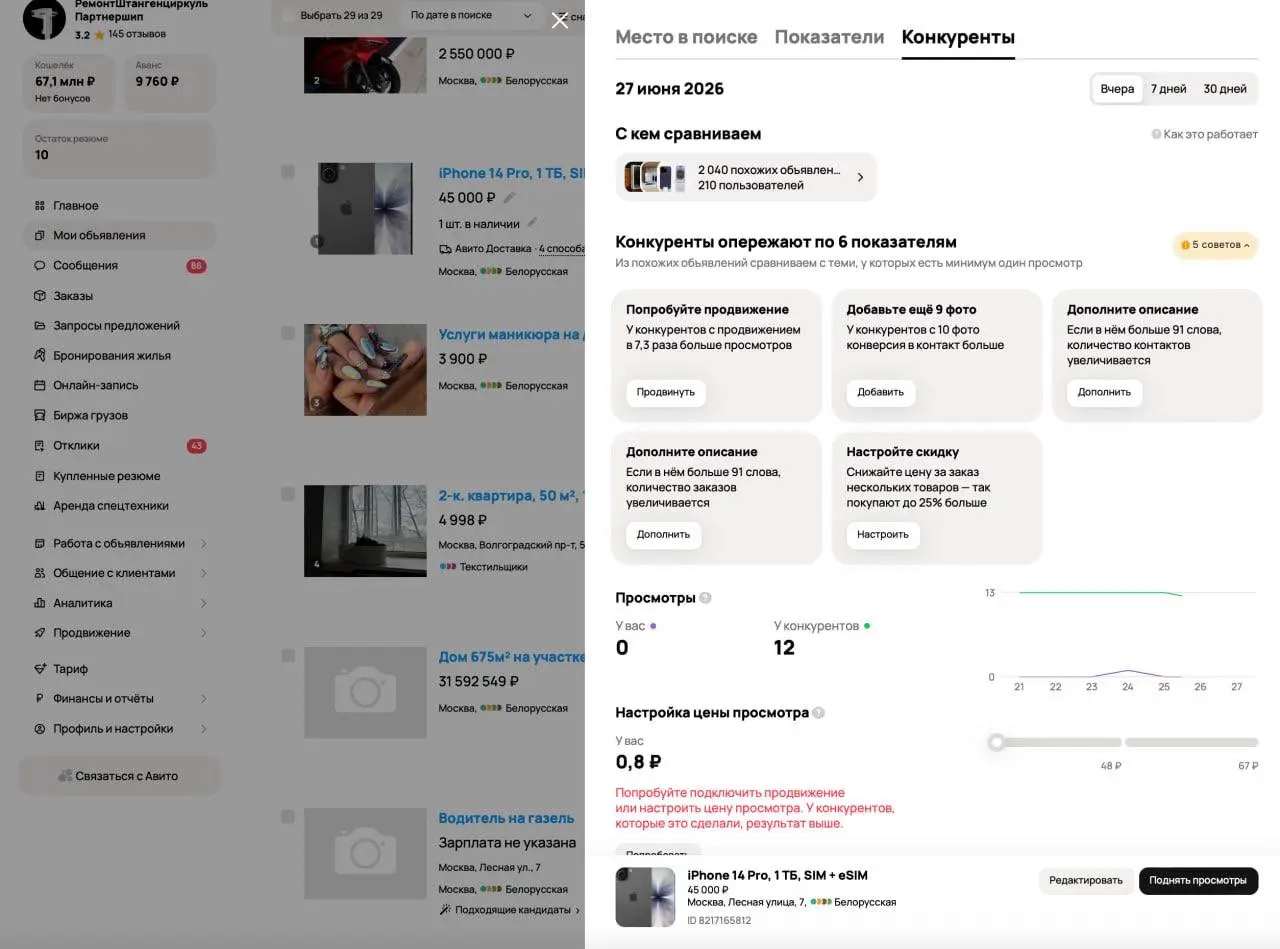Tick checkbox for Дом 675м² listing

(288, 656)
